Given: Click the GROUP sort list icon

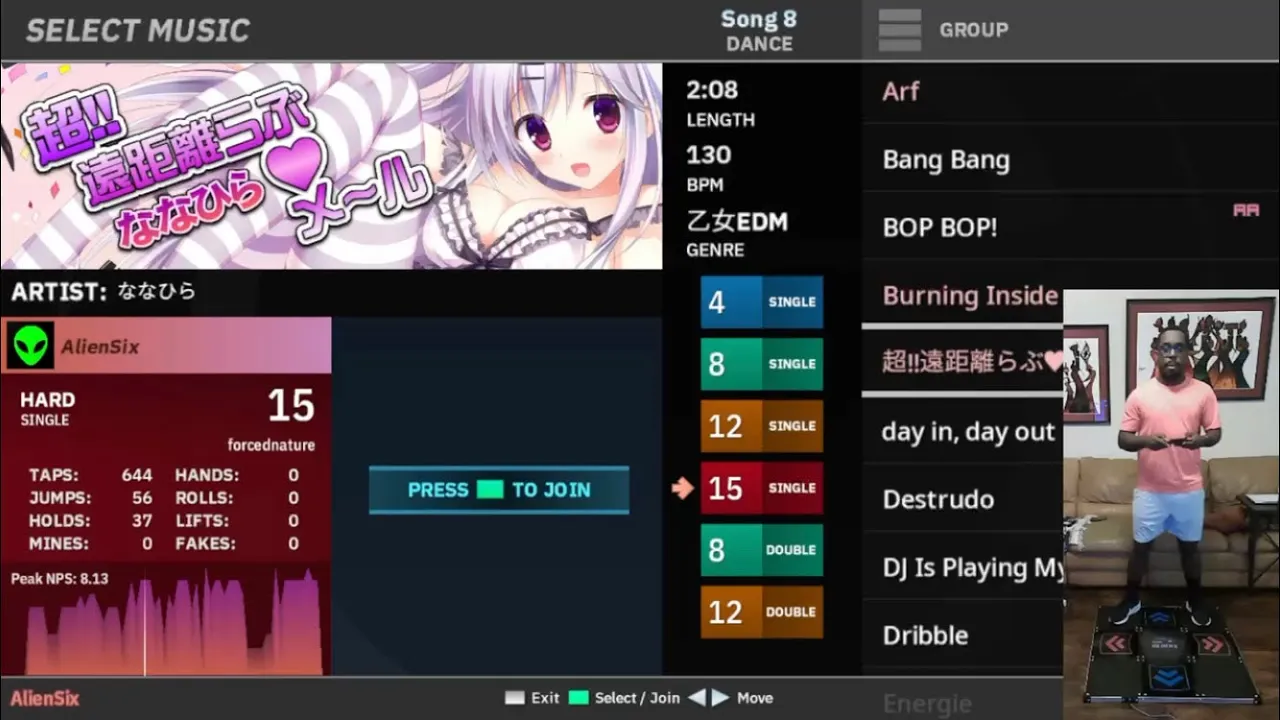Looking at the screenshot, I should 899,30.
